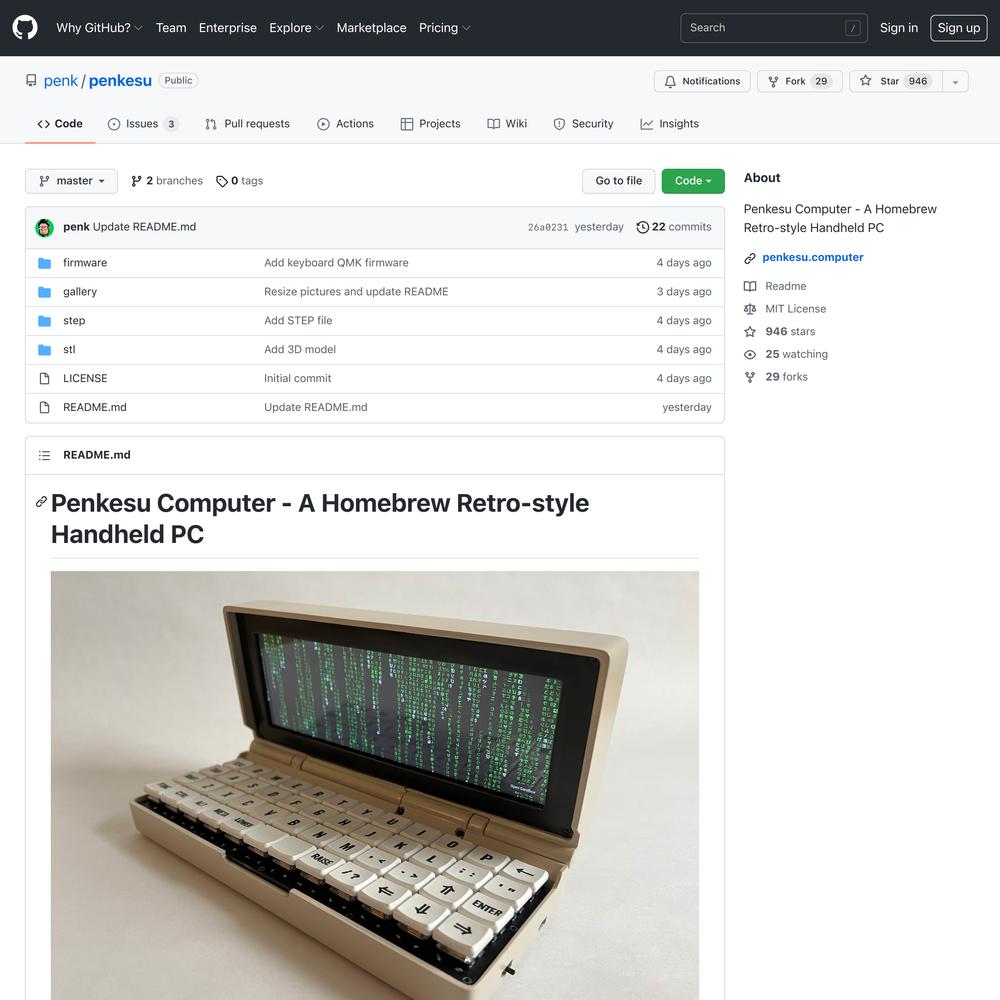Viewport: 1000px width, 1000px height.
Task: Click the repository book icon
Action: [x=31, y=81]
